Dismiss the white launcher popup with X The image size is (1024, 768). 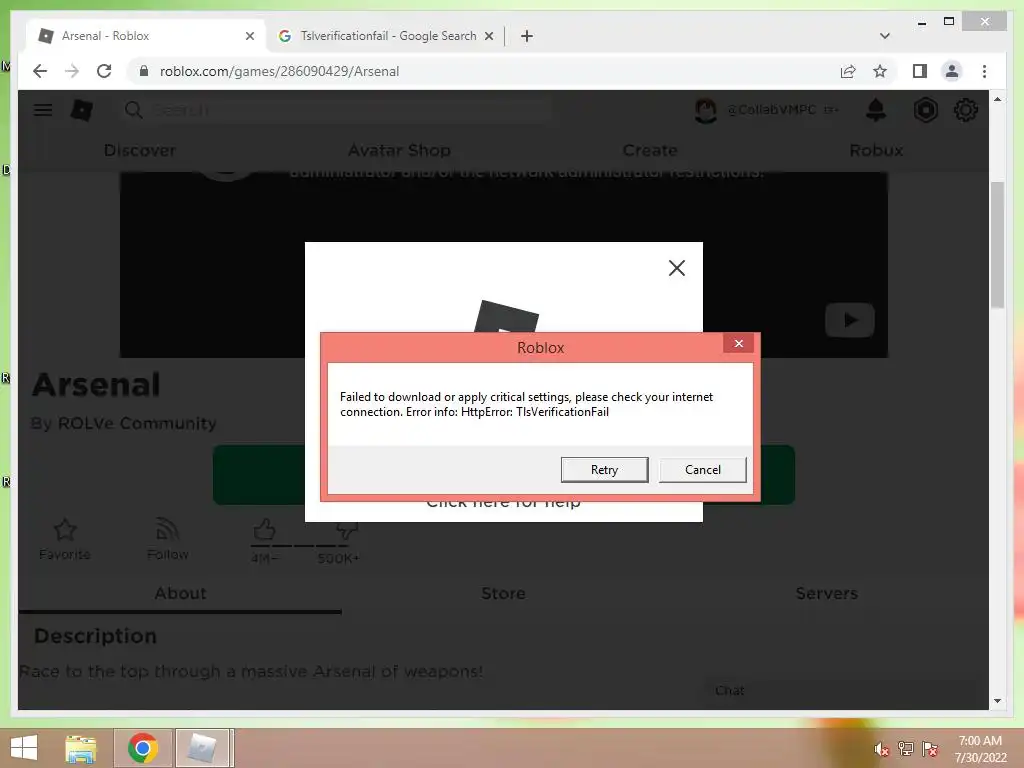pyautogui.click(x=677, y=268)
